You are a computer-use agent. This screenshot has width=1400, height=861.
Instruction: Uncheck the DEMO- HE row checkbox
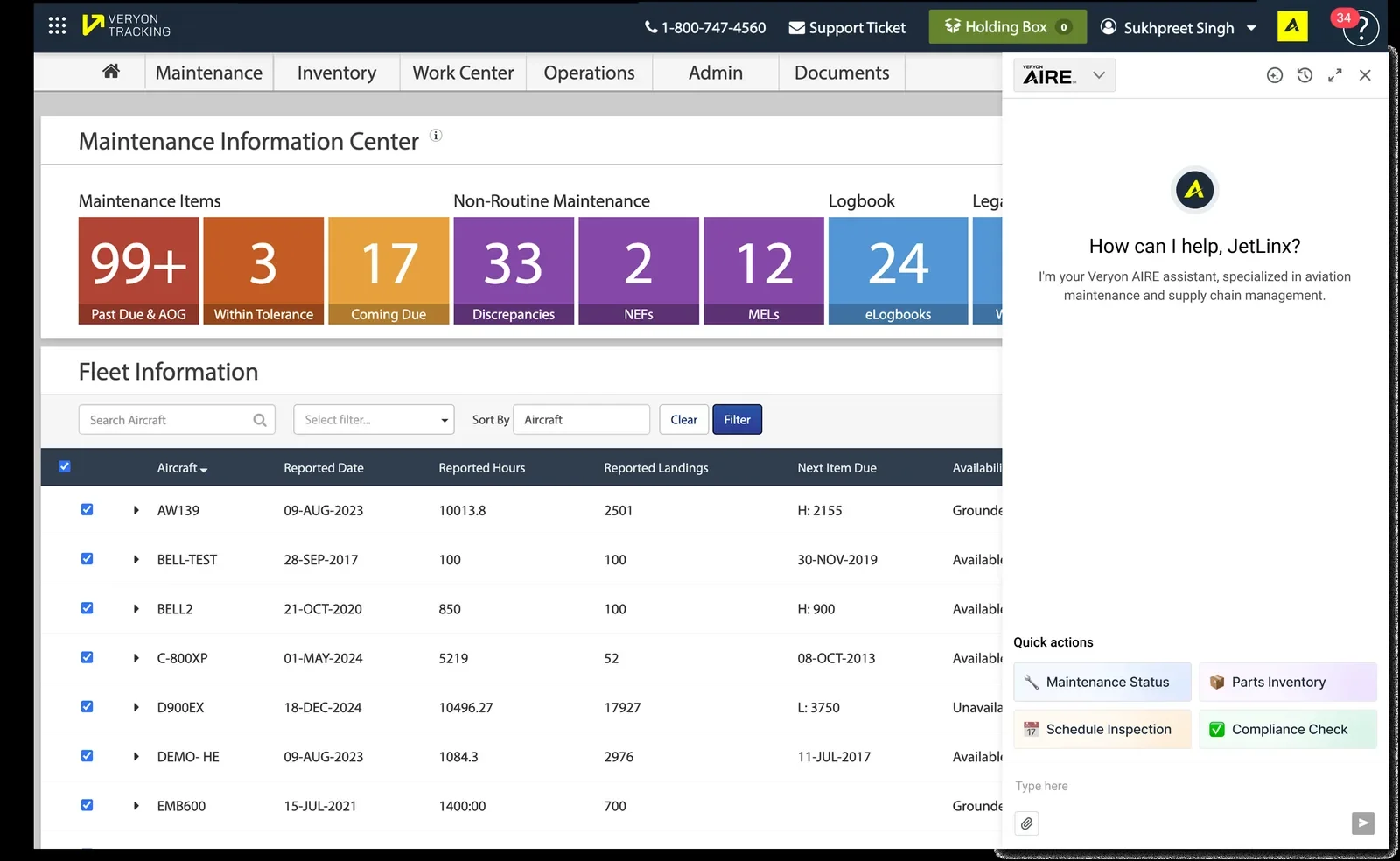87,755
